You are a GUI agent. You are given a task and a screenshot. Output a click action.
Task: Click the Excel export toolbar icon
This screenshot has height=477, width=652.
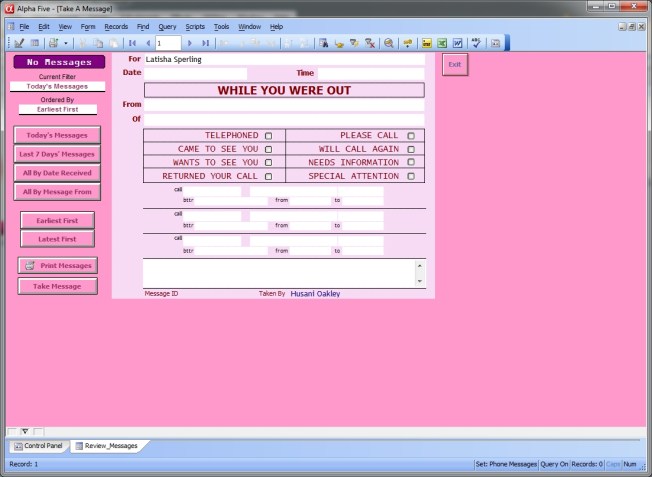point(441,43)
